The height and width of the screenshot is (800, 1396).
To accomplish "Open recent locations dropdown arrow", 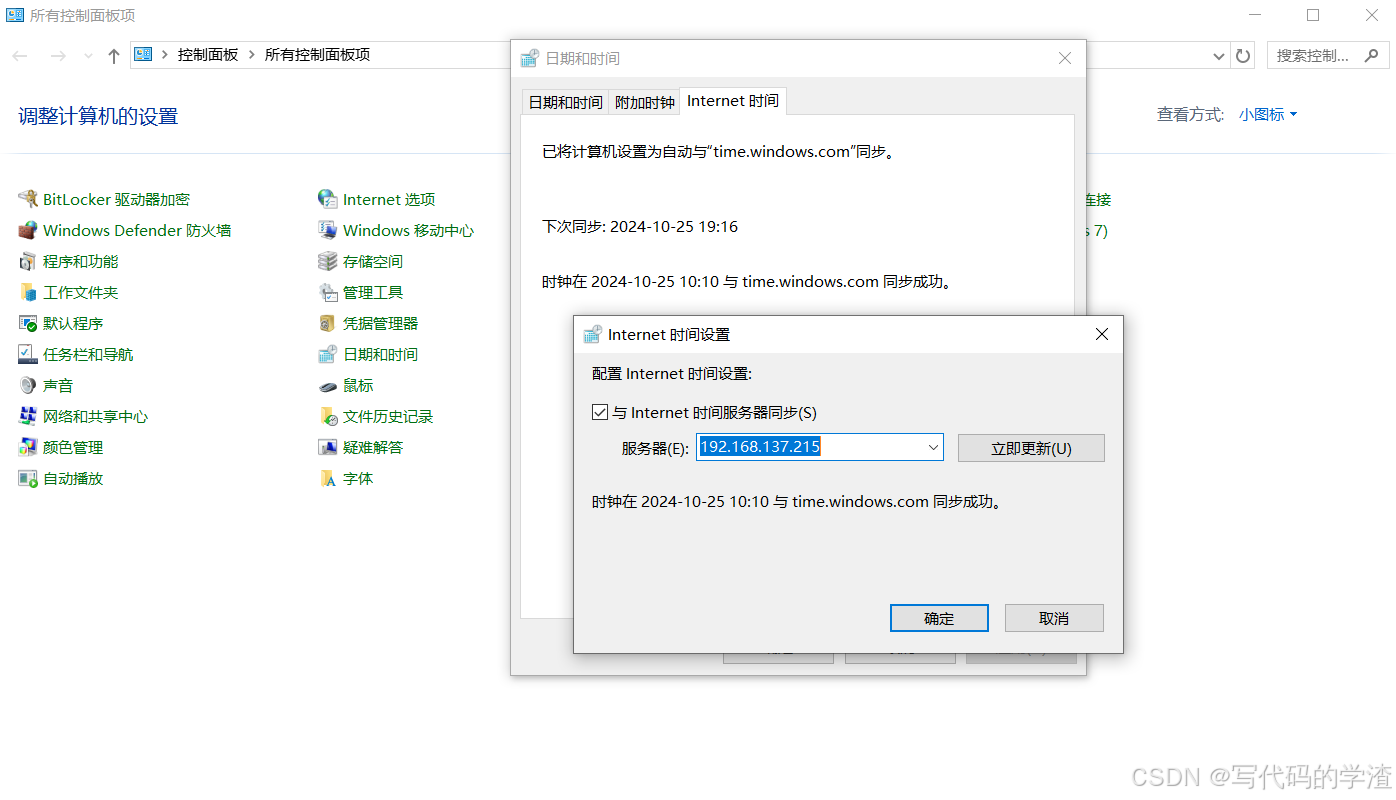I will (x=88, y=56).
